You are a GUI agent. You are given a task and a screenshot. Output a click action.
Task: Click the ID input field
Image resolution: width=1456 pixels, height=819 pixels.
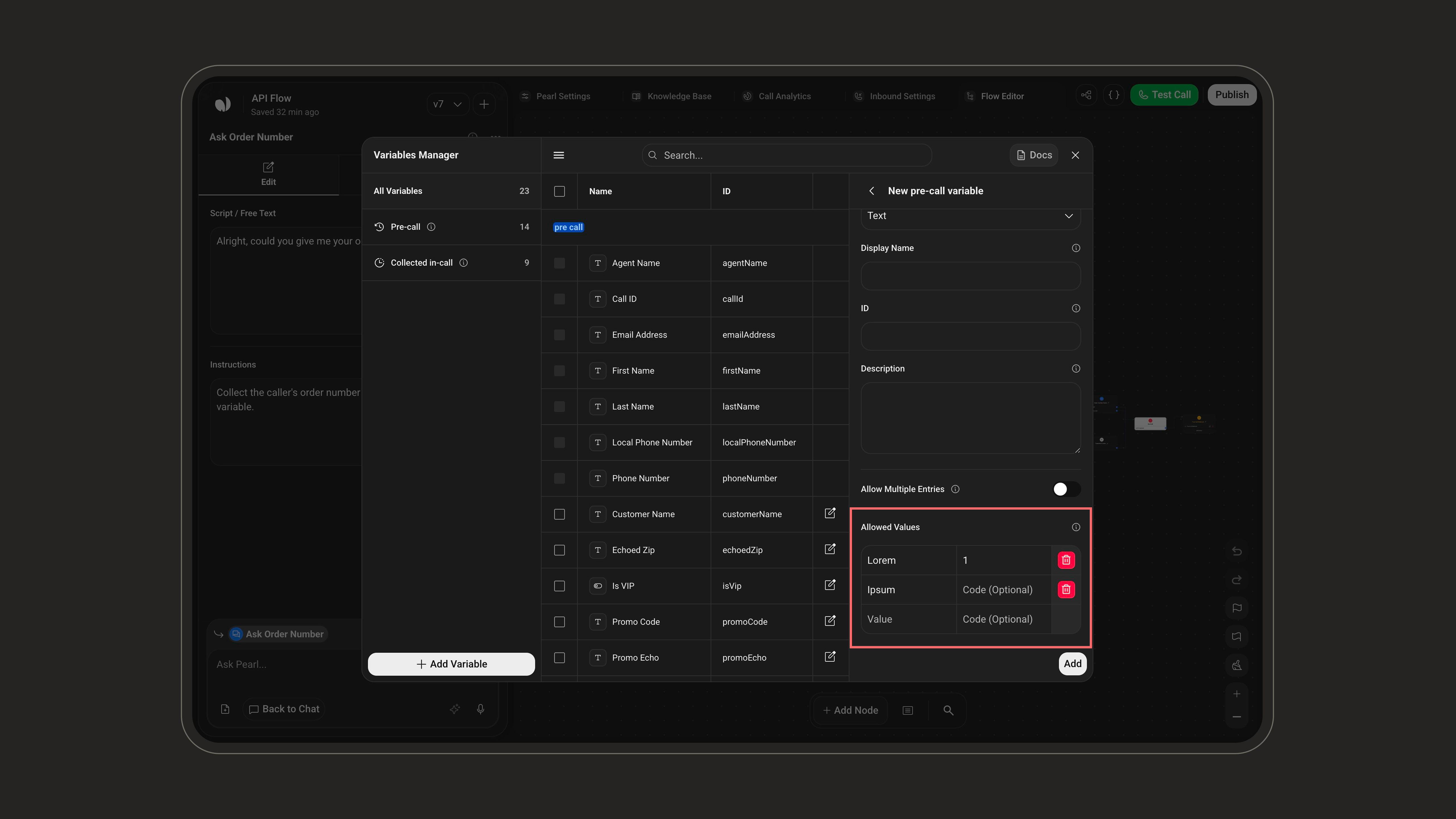pos(970,336)
